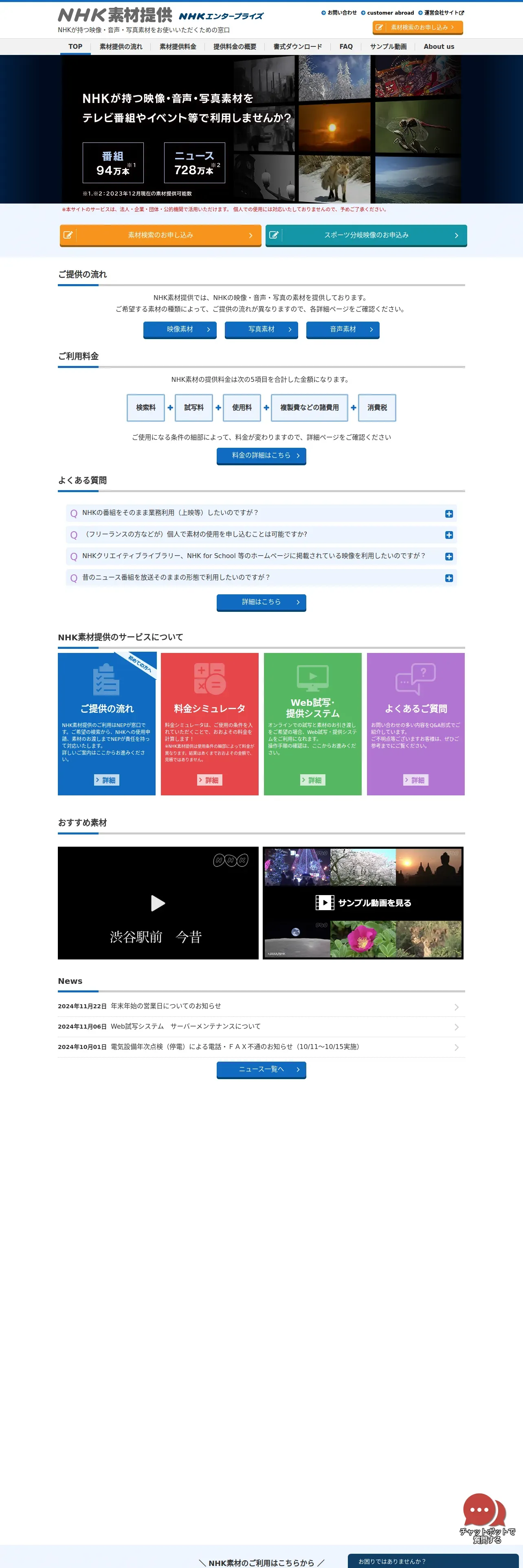The width and height of the screenshot is (523, 1568).
Task: Click the plus icon beside the 業務利用 question
Action: (449, 514)
